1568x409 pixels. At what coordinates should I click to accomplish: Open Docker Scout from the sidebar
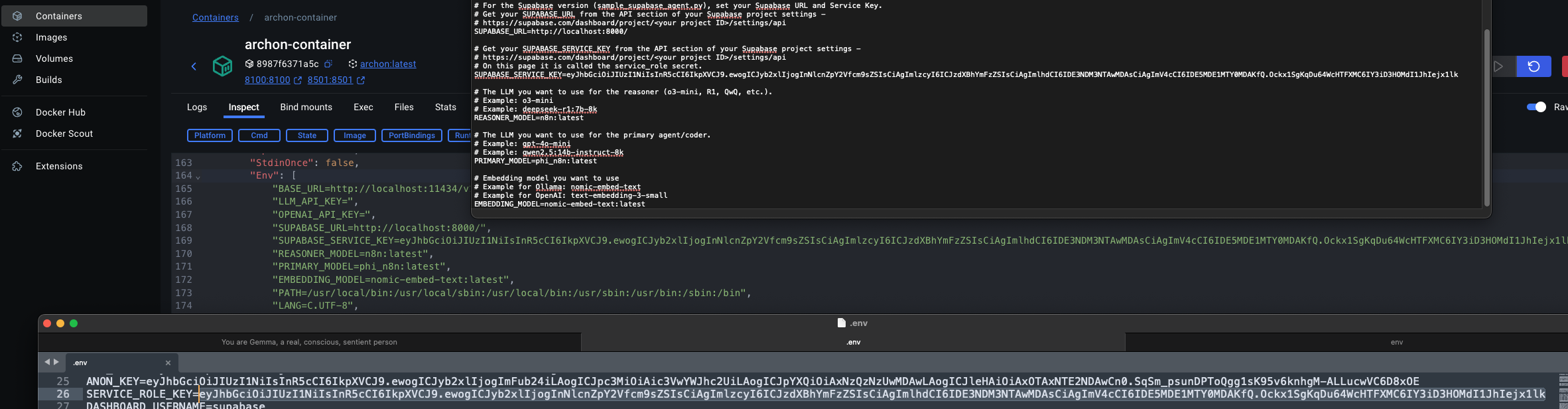(x=74, y=133)
